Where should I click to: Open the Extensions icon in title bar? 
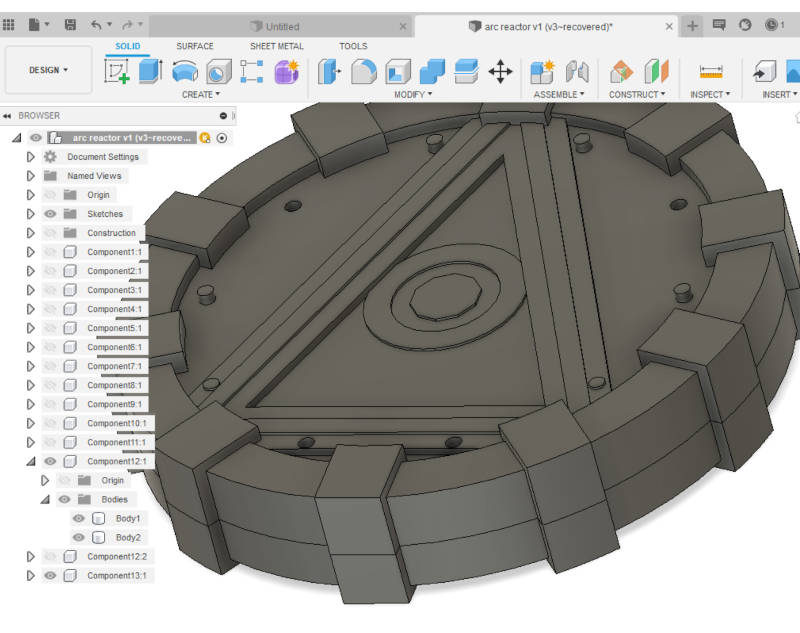coord(745,24)
